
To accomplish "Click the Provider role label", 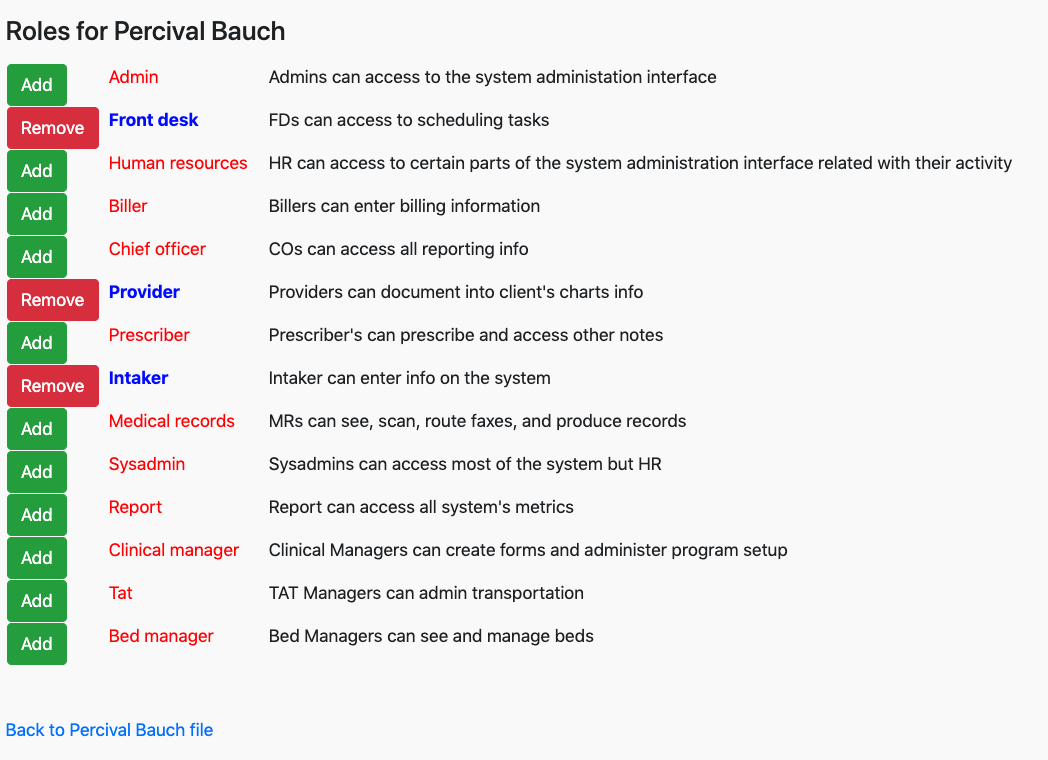I will coord(144,292).
